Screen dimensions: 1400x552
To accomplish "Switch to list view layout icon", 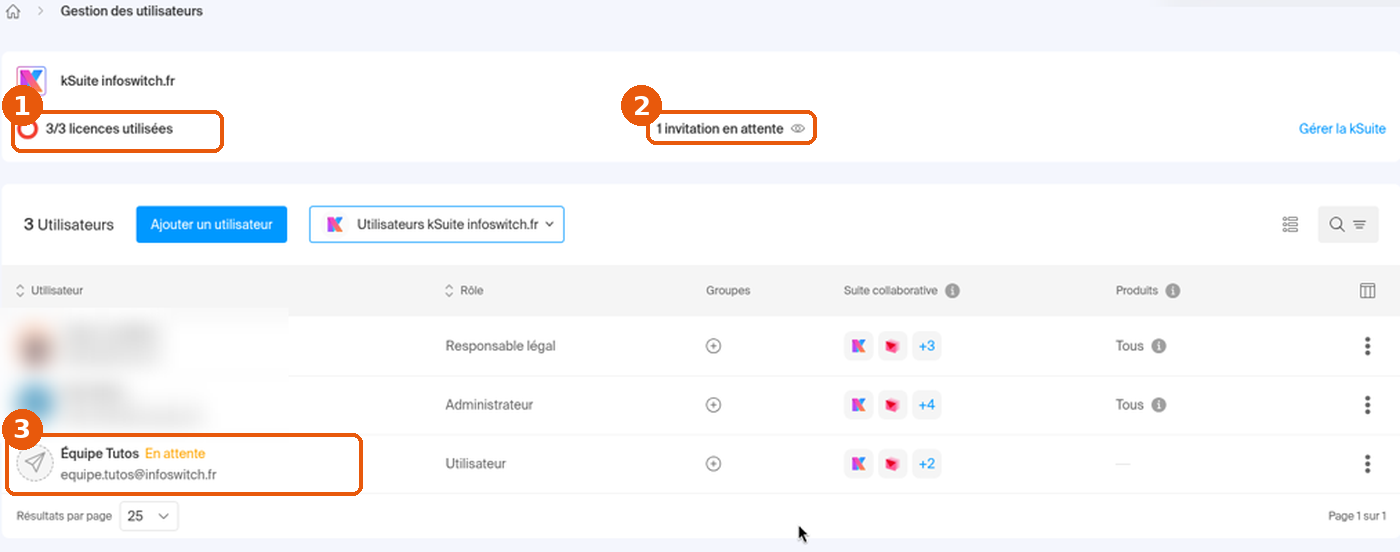I will (1290, 224).
